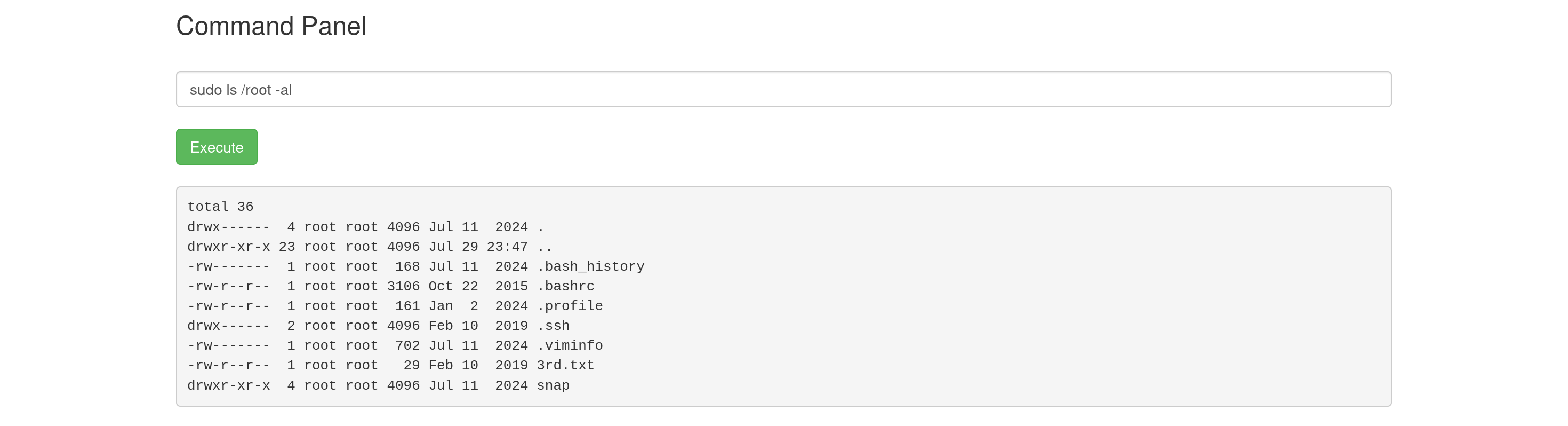Image resolution: width=1568 pixels, height=426 pixels.
Task: Click the double-dot parent directory entry
Action: tap(545, 248)
